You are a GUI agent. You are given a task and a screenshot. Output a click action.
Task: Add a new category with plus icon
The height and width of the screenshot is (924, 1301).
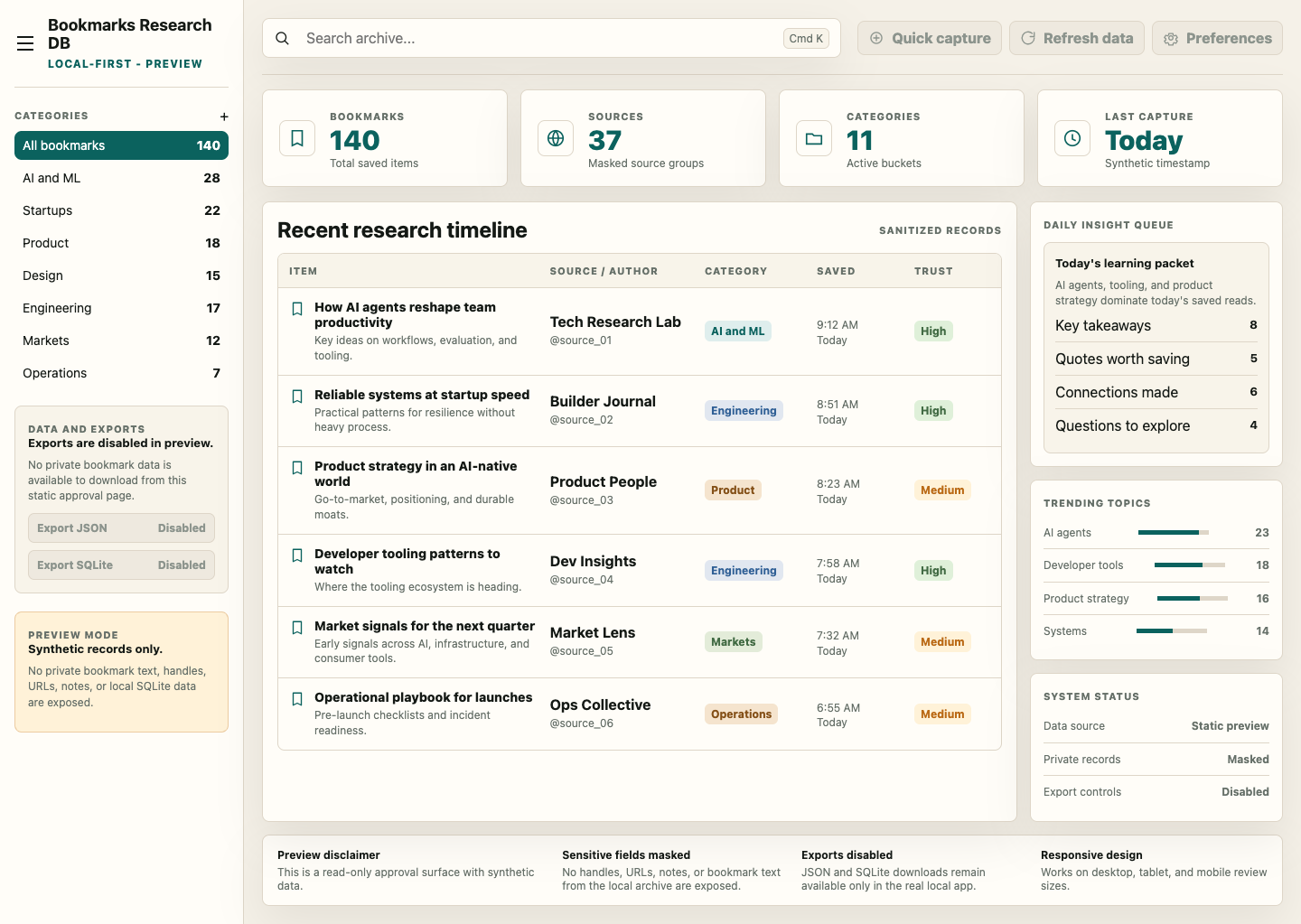(224, 117)
